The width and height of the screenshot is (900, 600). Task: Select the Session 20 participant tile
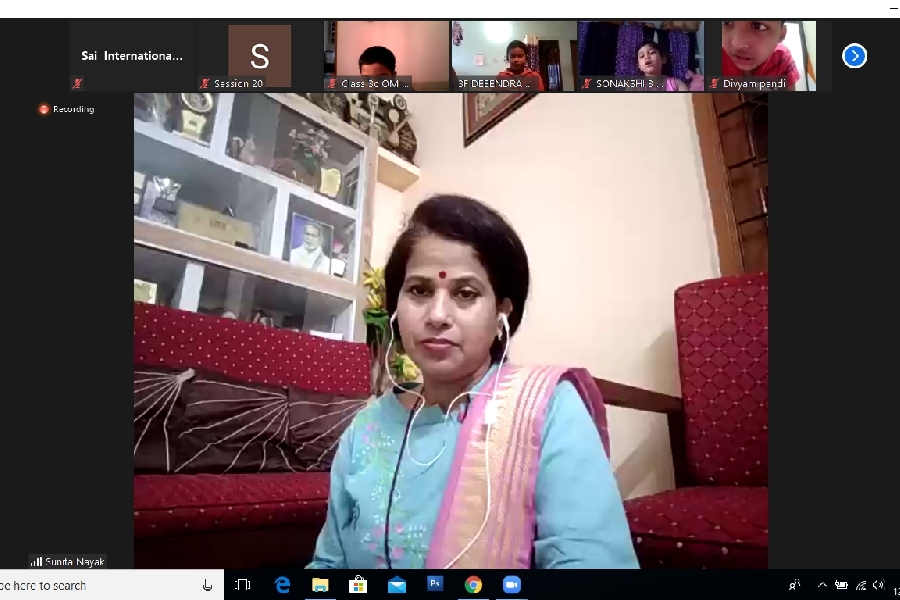tap(259, 56)
